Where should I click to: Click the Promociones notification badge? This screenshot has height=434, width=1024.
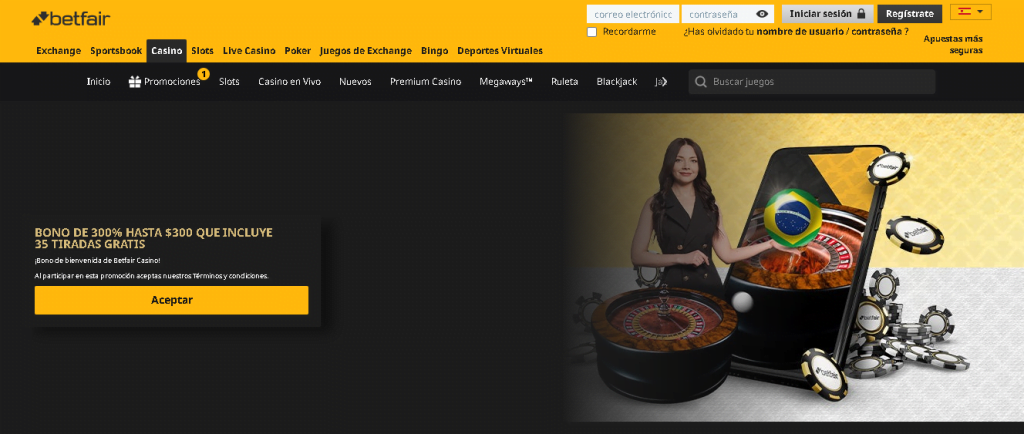[x=204, y=74]
